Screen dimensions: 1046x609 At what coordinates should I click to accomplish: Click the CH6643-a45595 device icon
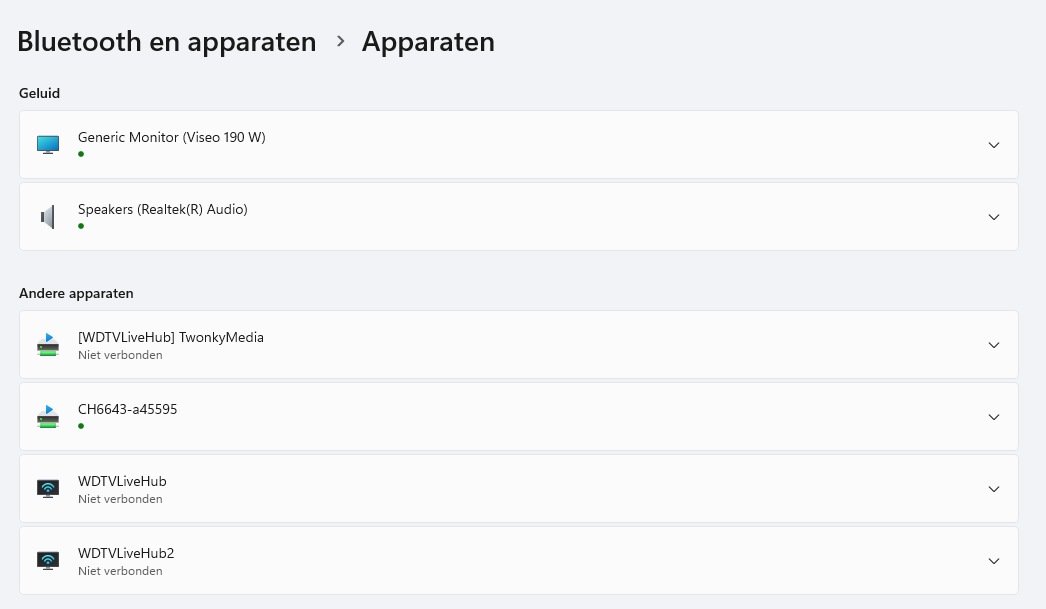[48, 417]
